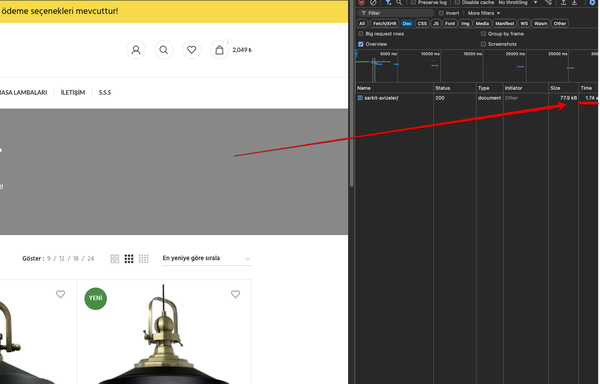
Task: Sort by Name column header
Action: coord(395,88)
